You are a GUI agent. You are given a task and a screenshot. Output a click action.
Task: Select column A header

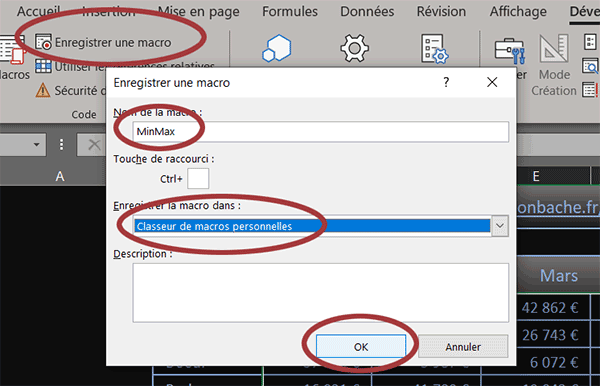click(60, 177)
